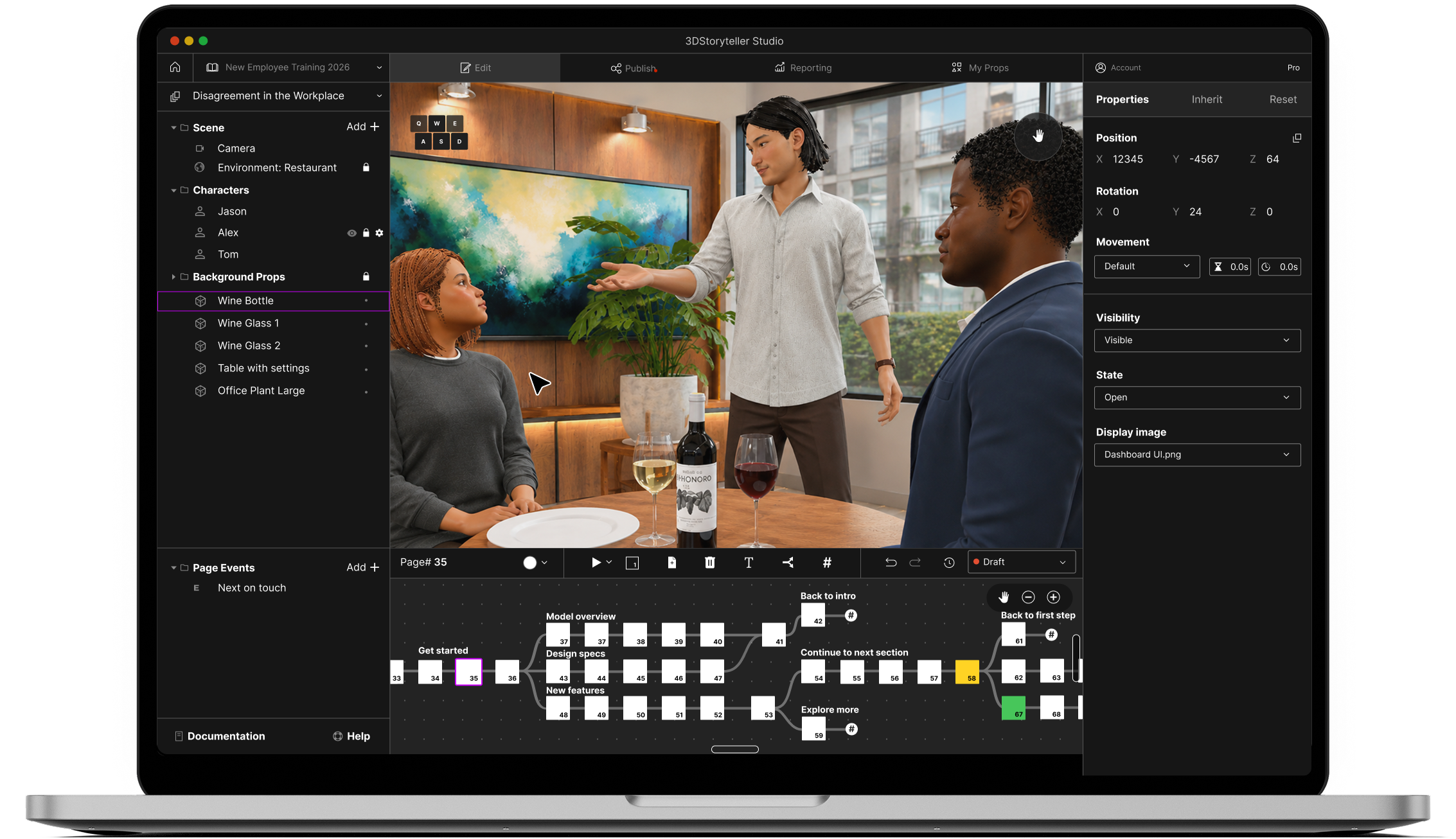The height and width of the screenshot is (839, 1456).
Task: Open the Draft status dropdown
Action: [1022, 562]
